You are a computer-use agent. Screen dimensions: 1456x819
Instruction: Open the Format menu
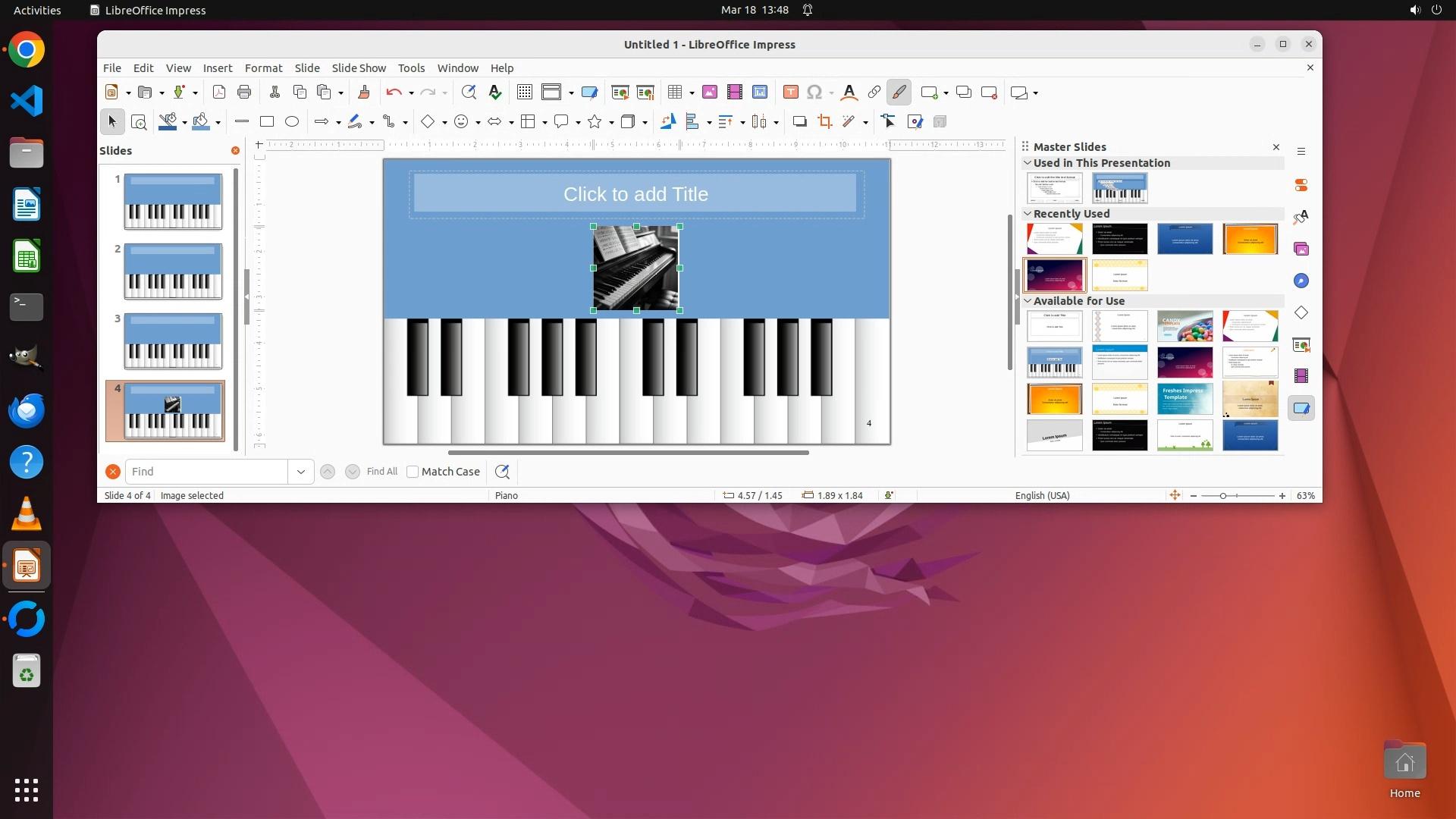pos(263,68)
